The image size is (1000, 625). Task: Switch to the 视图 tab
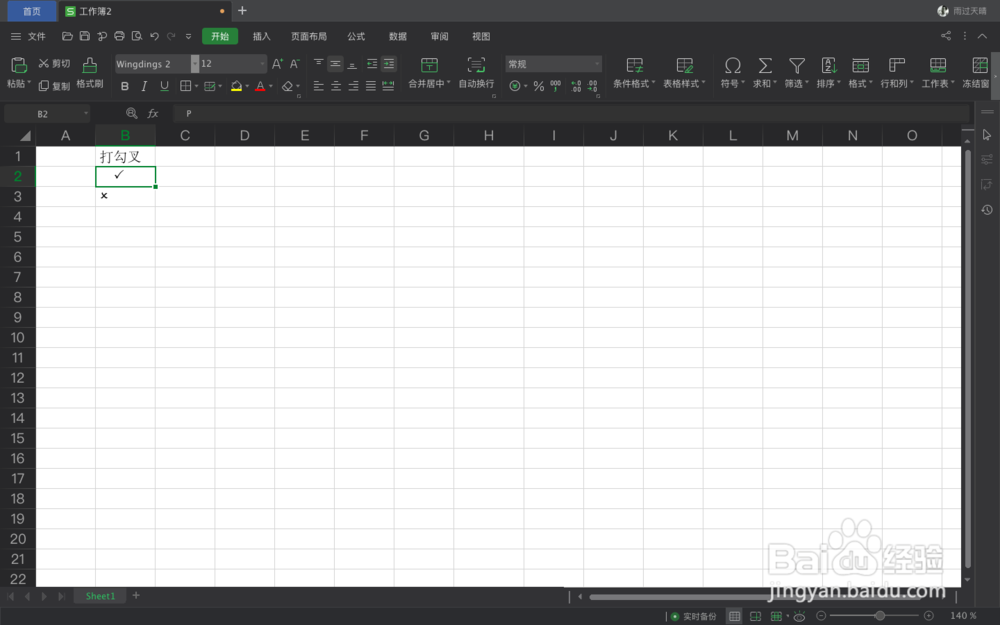[x=481, y=36]
